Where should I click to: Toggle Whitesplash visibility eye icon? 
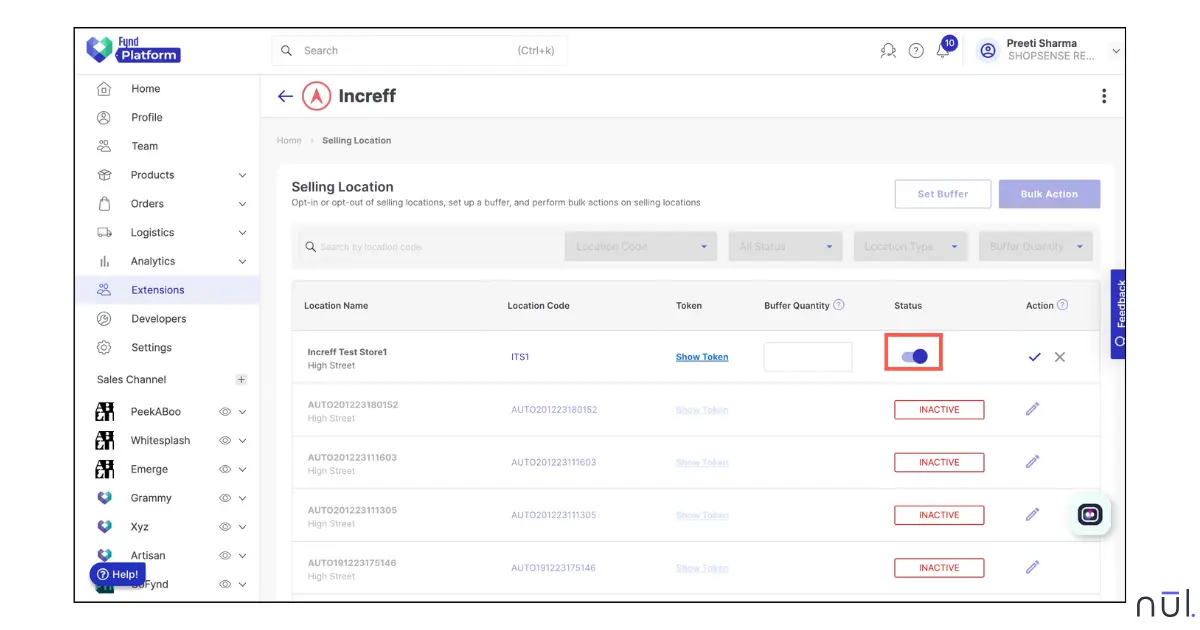point(225,440)
